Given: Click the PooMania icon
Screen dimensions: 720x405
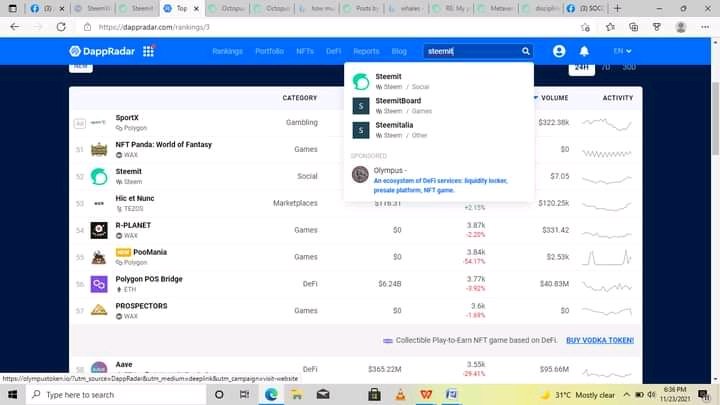Looking at the screenshot, I should (x=99, y=257).
